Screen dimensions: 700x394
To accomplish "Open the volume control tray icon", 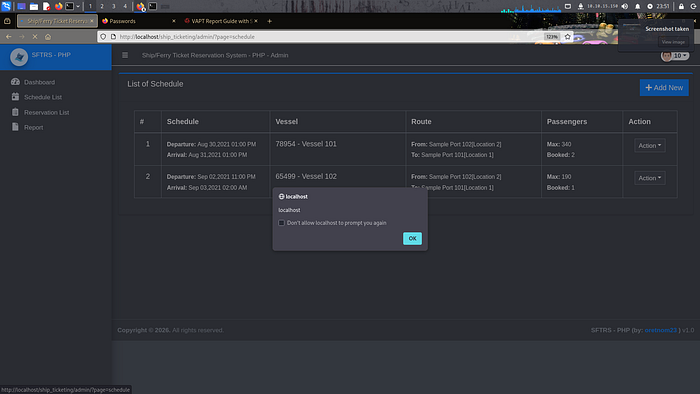I will [x=625, y=6].
